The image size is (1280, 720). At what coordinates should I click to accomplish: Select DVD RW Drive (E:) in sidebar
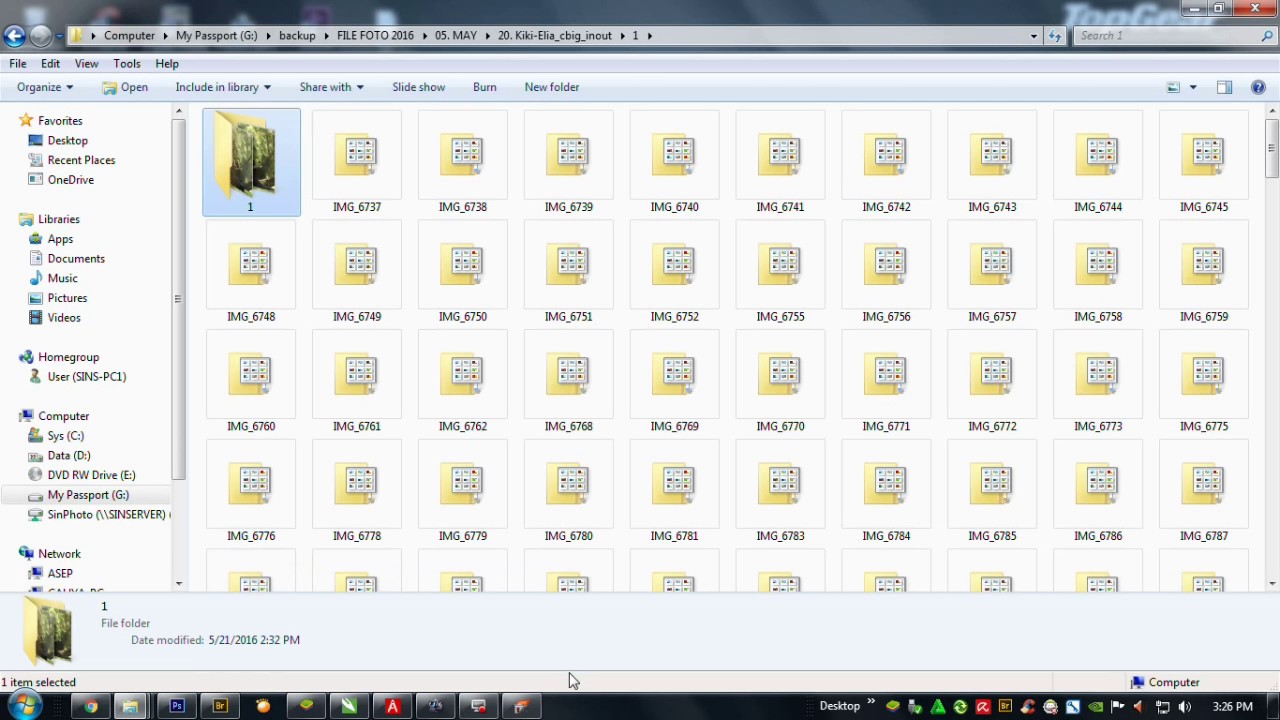(x=91, y=475)
